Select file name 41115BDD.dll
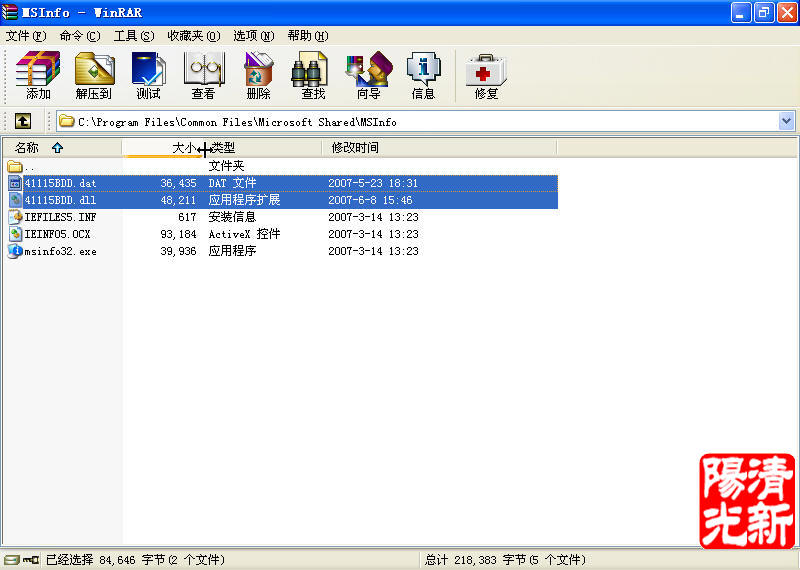 tap(60, 200)
